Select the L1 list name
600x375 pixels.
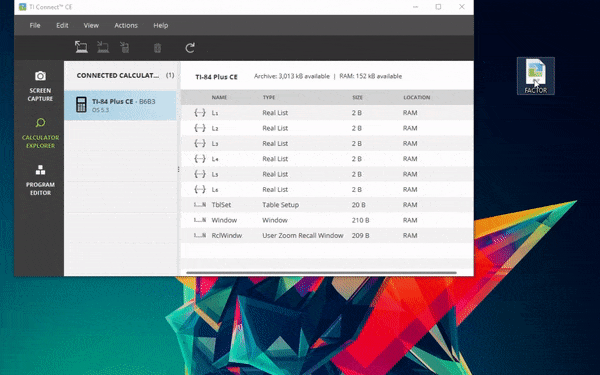coord(215,113)
